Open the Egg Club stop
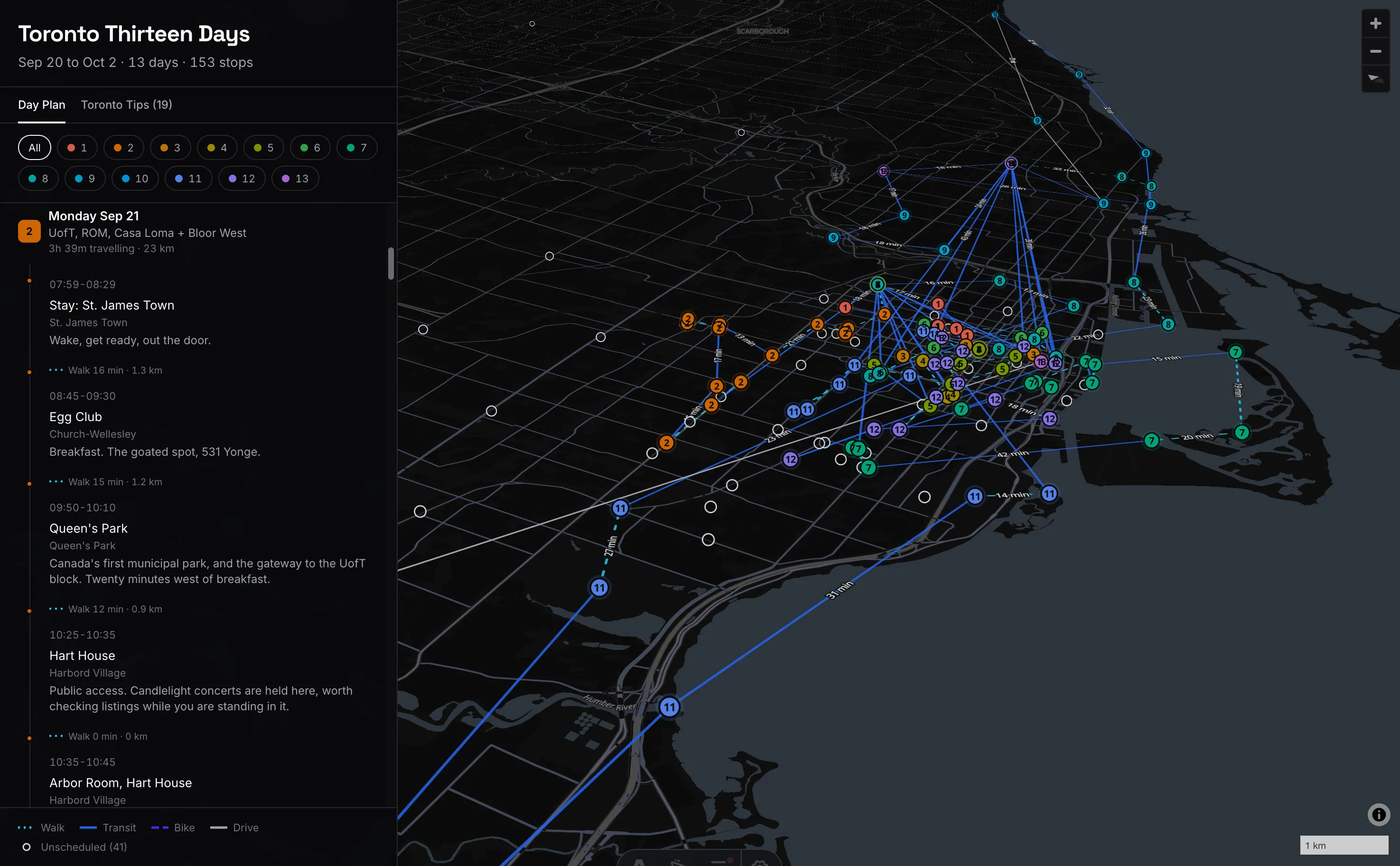The height and width of the screenshot is (866, 1400). tap(75, 417)
